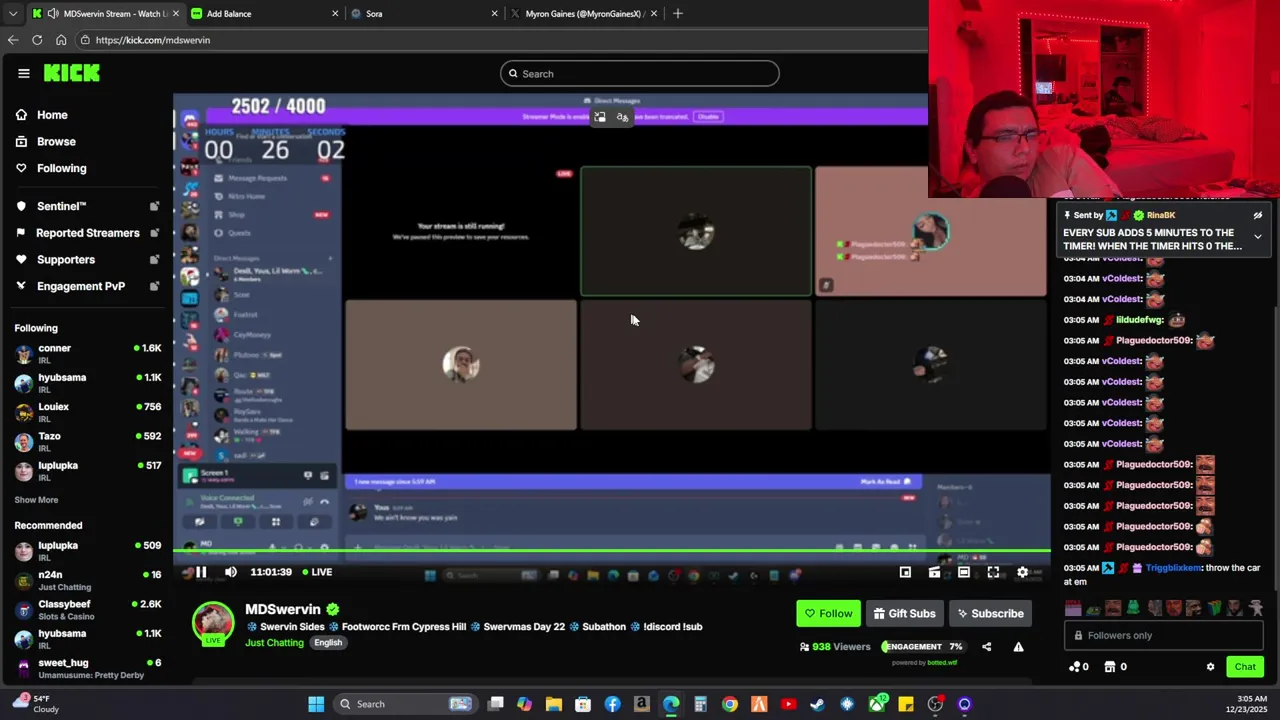Expand the pinned message chevron
The width and height of the screenshot is (1280, 720).
pos(1258,237)
